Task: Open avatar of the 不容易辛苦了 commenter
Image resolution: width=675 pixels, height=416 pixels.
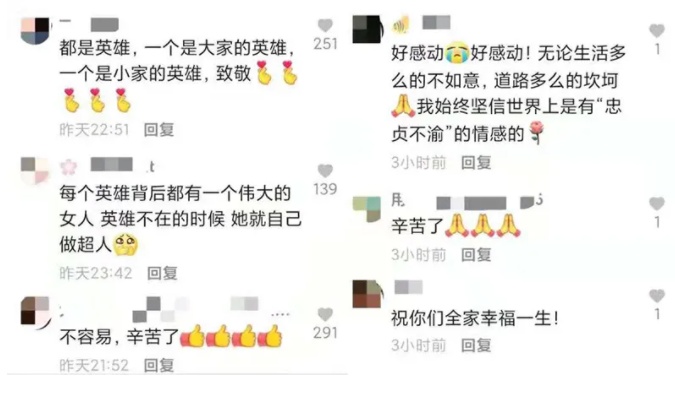Action: [35, 310]
